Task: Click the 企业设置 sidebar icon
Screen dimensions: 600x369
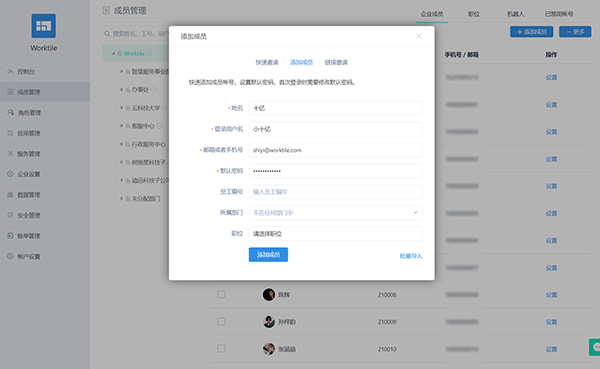Action: pyautogui.click(x=10, y=174)
